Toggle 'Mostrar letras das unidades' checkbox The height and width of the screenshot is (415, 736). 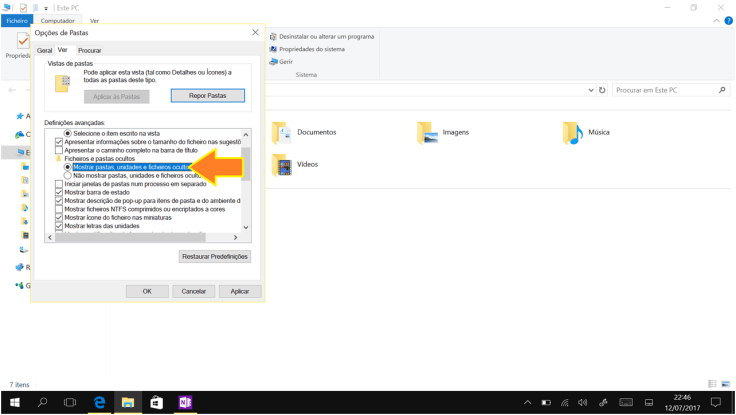59,226
